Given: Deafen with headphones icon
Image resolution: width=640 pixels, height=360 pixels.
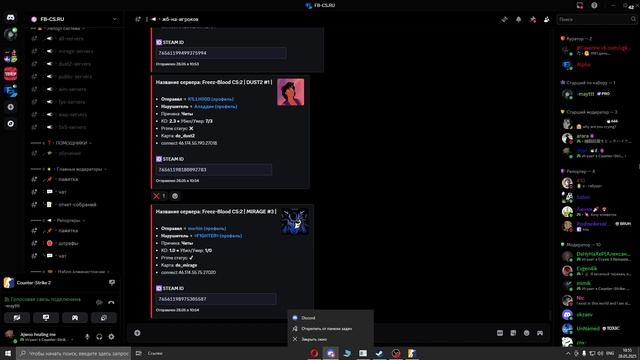Looking at the screenshot, I should click(x=99, y=337).
